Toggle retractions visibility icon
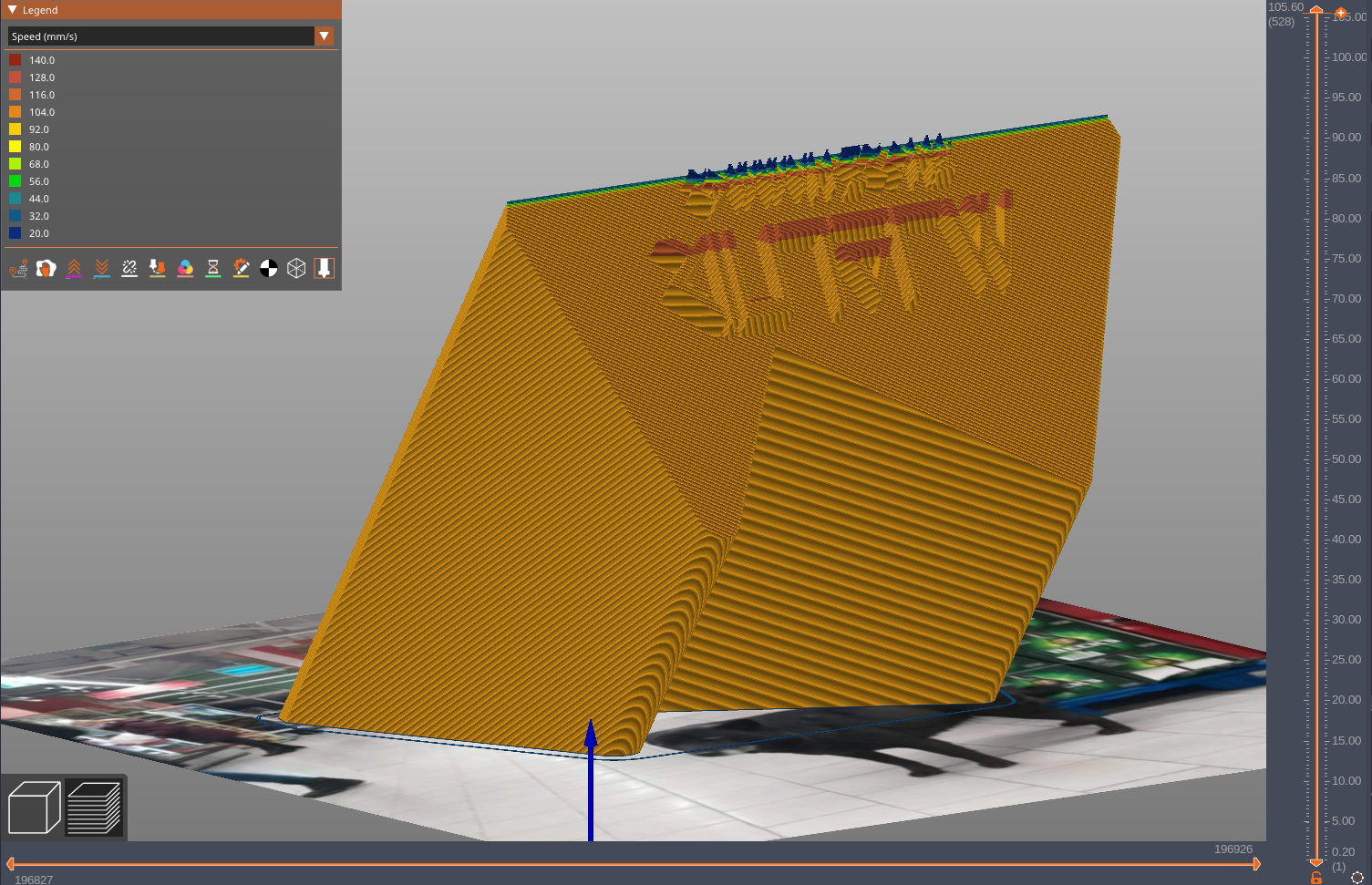The width and height of the screenshot is (1372, 885). point(74,268)
